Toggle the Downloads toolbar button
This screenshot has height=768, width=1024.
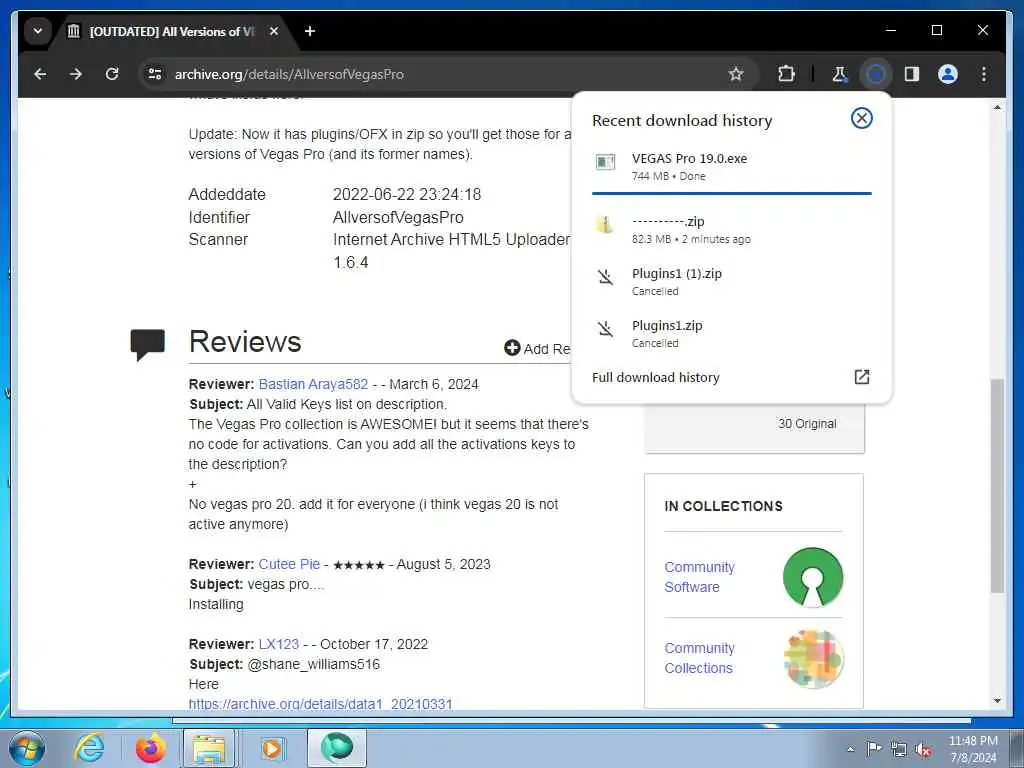[x=876, y=74]
